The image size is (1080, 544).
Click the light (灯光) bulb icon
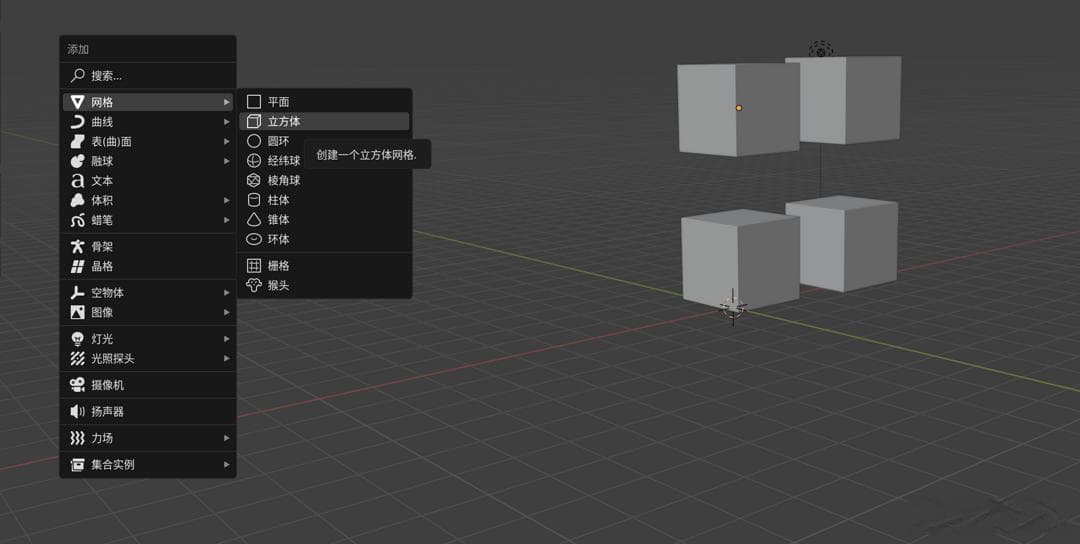77,339
